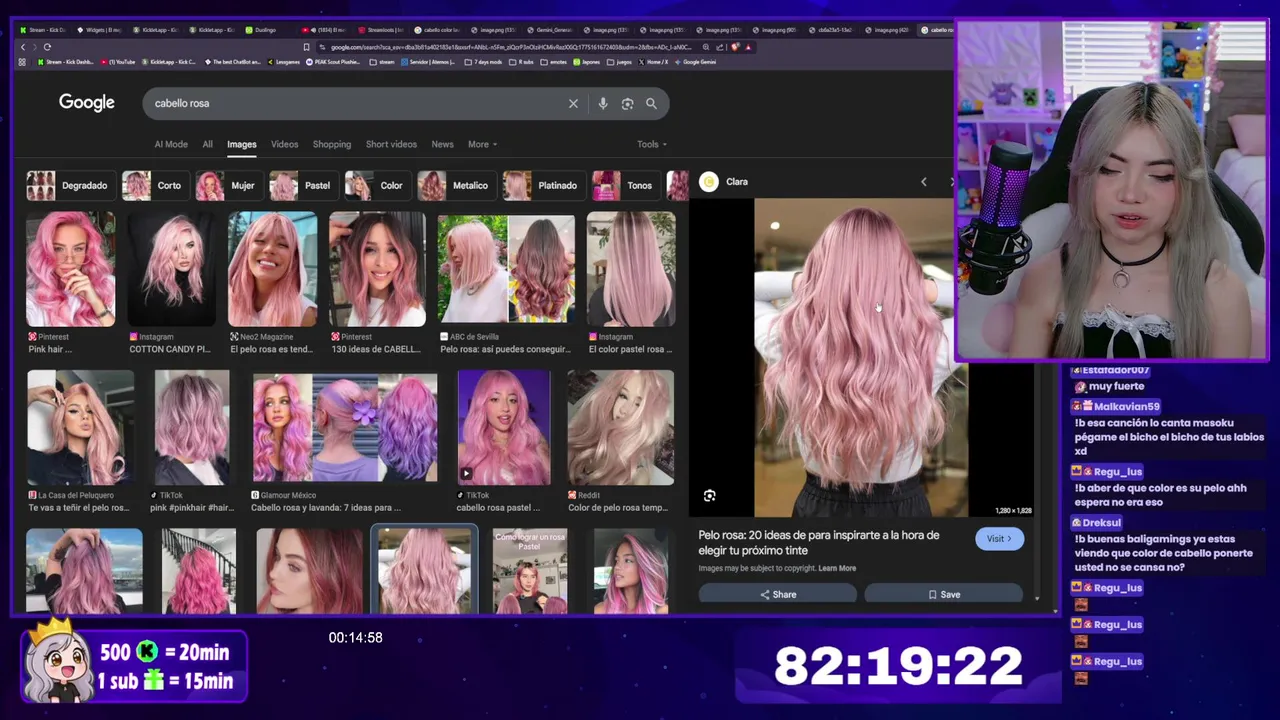1280x720 pixels.
Task: Open the Pinterest 'Pink hair' thumbnail
Action: 70,269
